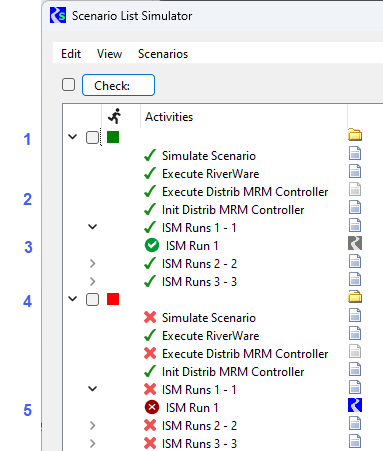The height and width of the screenshot is (451, 383).
Task: Open folder icon for the green scenario
Action: pos(355,135)
